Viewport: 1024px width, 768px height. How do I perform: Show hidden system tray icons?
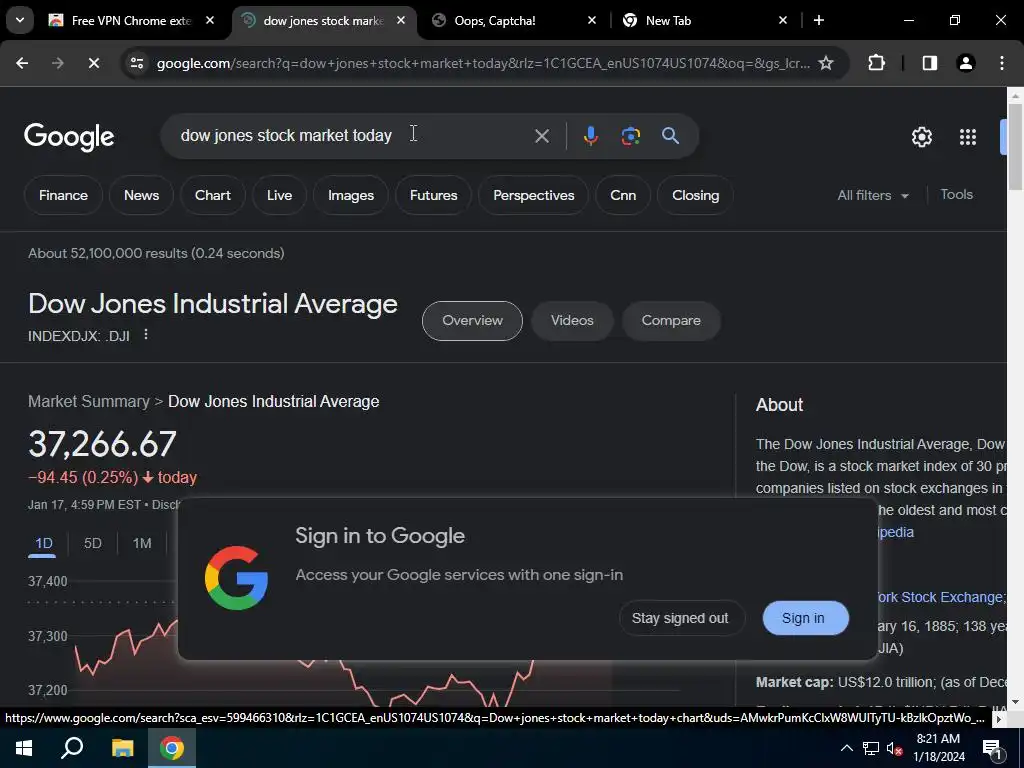pos(846,748)
